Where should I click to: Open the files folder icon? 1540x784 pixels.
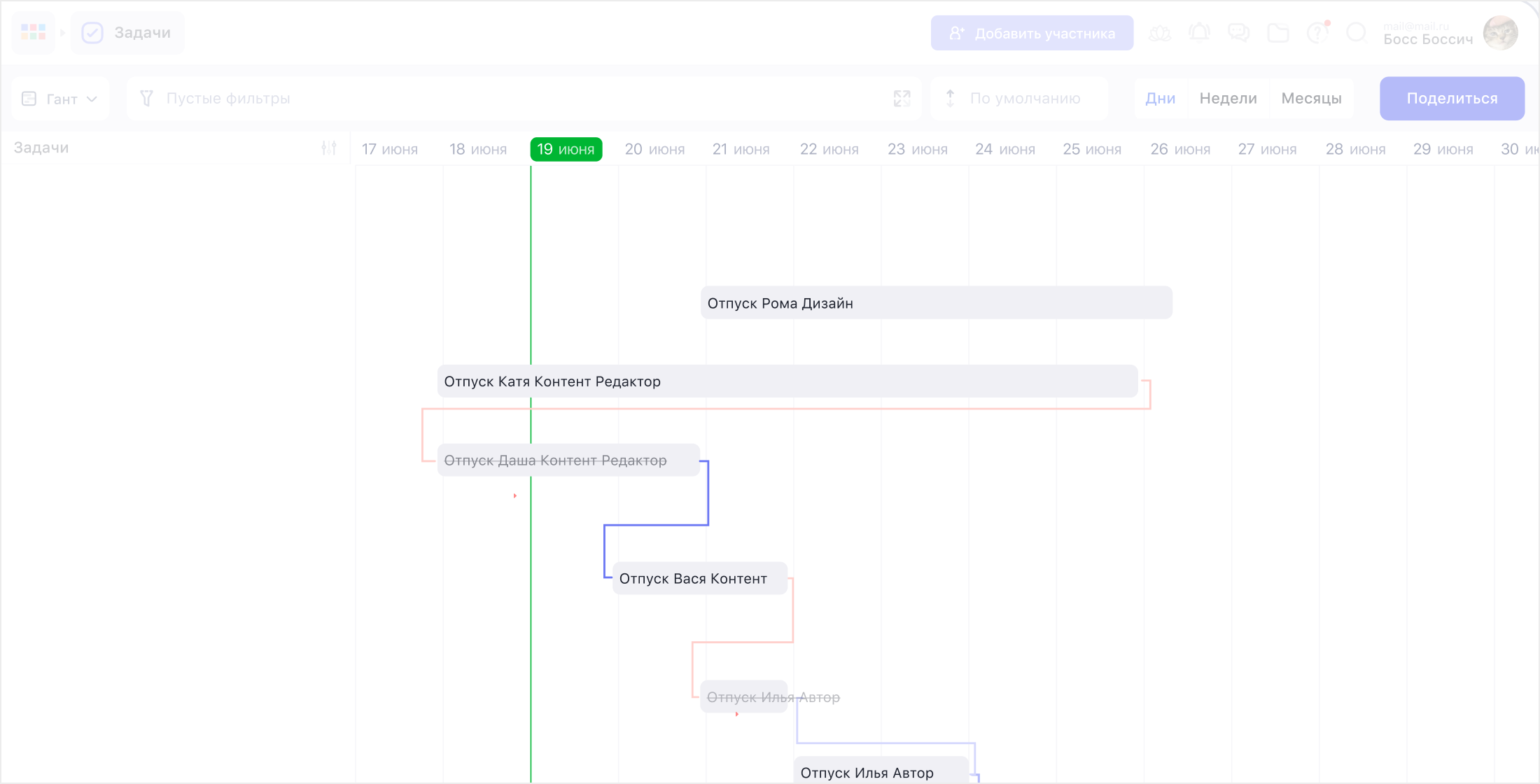(1278, 33)
